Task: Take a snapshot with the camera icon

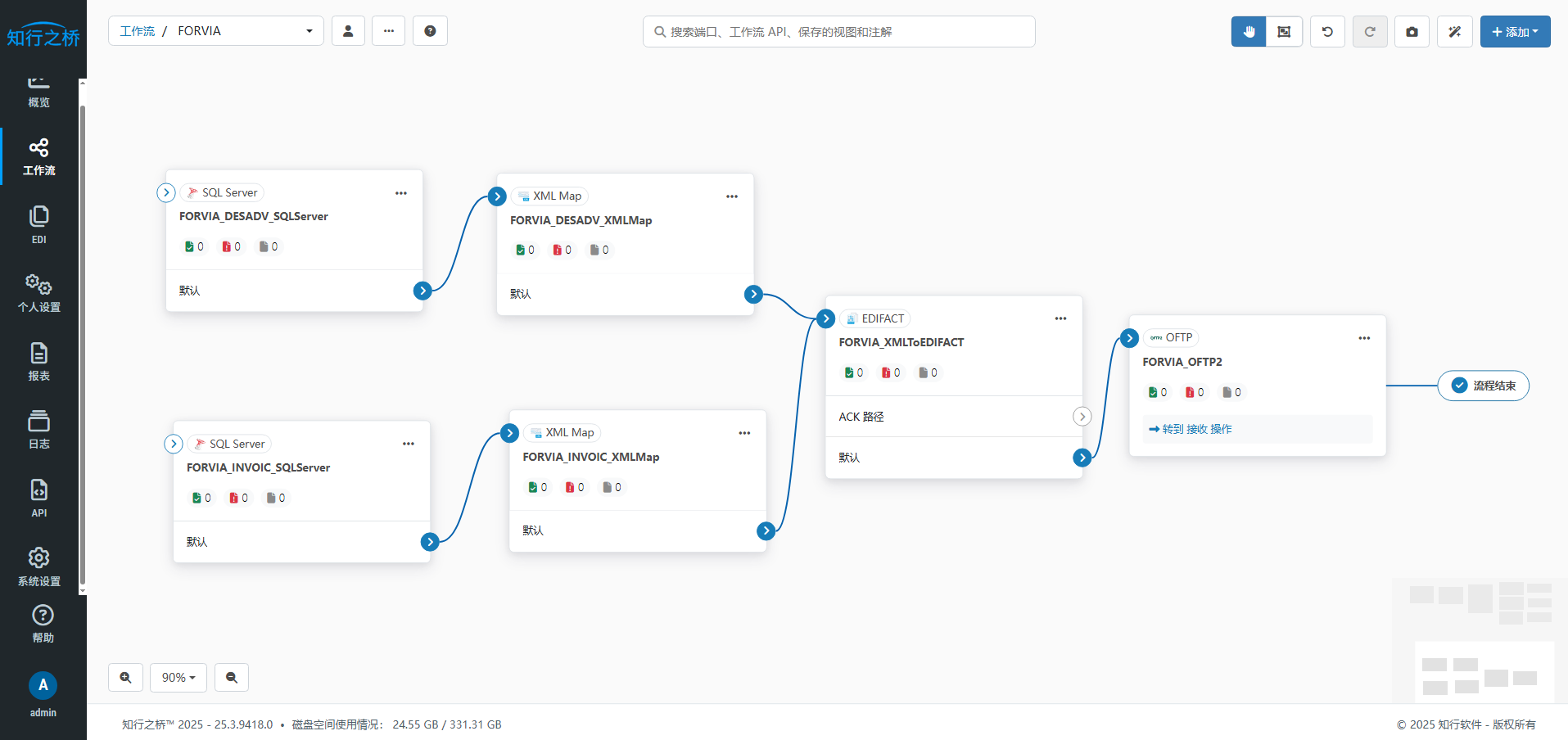Action: (1412, 32)
